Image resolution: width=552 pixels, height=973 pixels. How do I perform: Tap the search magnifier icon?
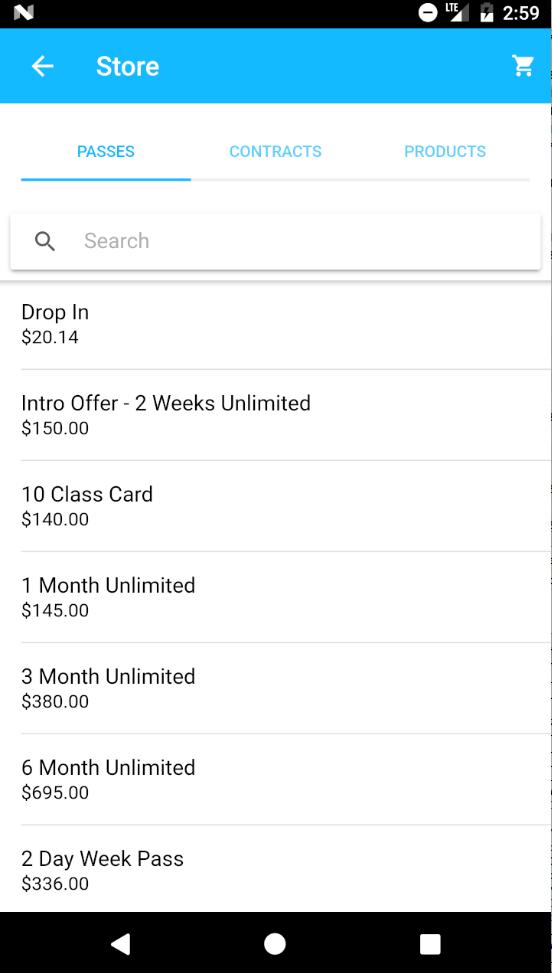pyautogui.click(x=45, y=241)
